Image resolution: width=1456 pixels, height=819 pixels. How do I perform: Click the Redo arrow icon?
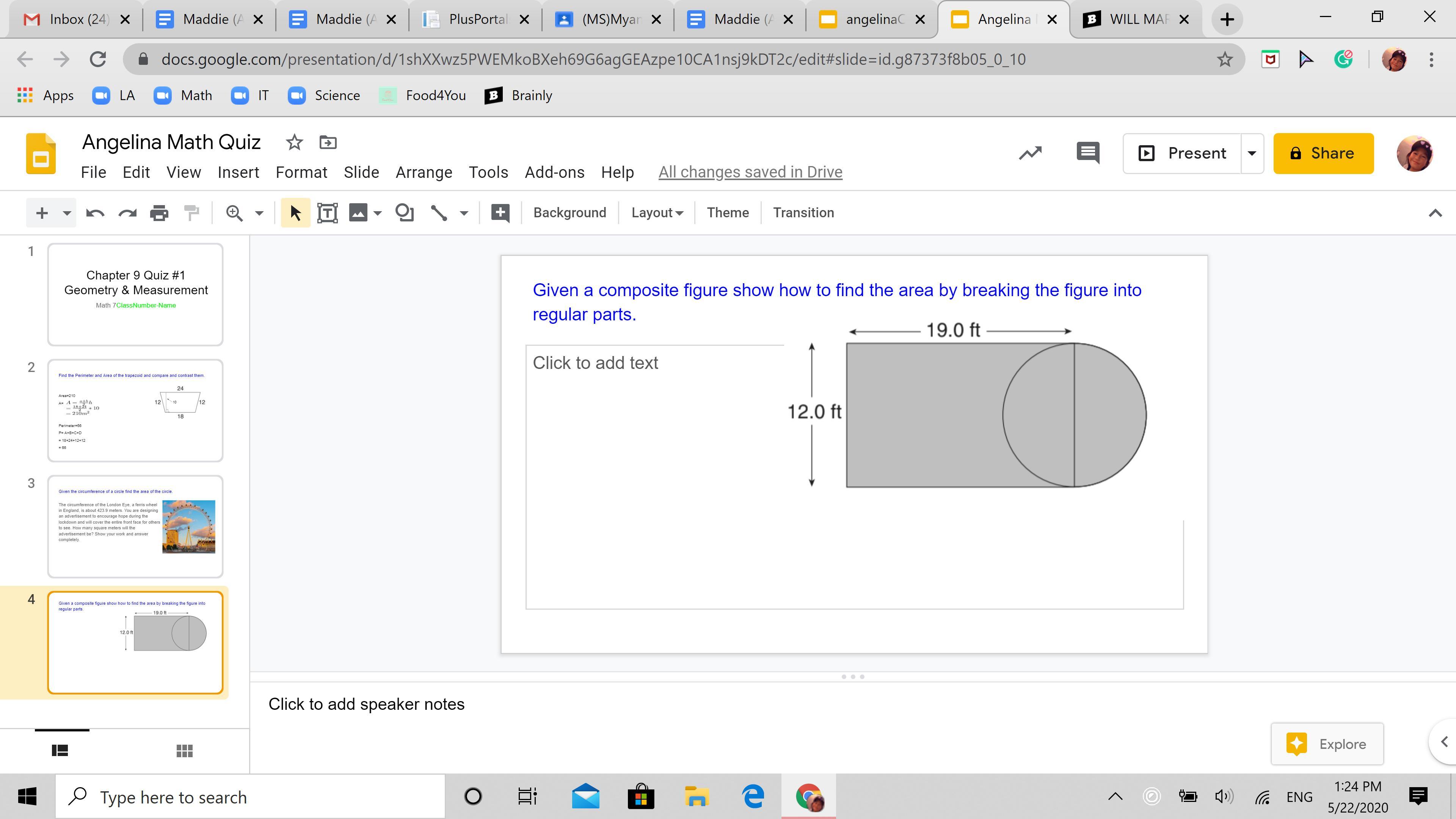click(128, 213)
